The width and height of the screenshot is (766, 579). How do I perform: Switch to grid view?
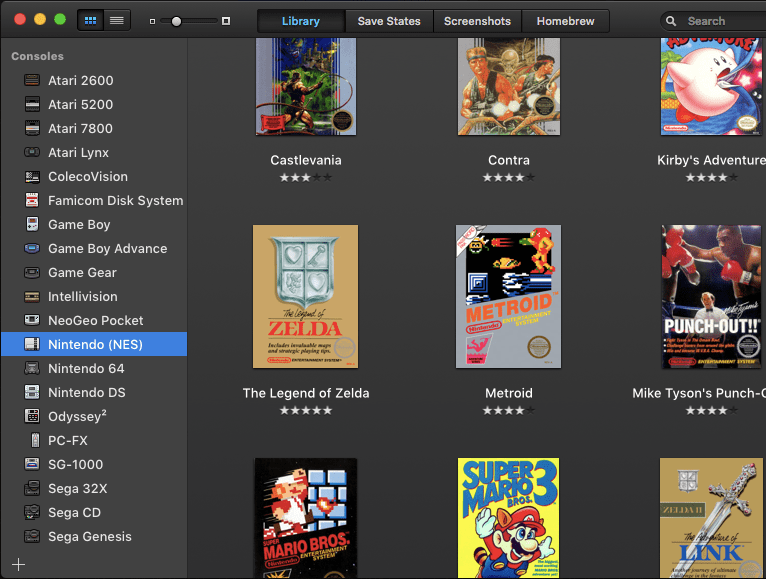coord(90,21)
